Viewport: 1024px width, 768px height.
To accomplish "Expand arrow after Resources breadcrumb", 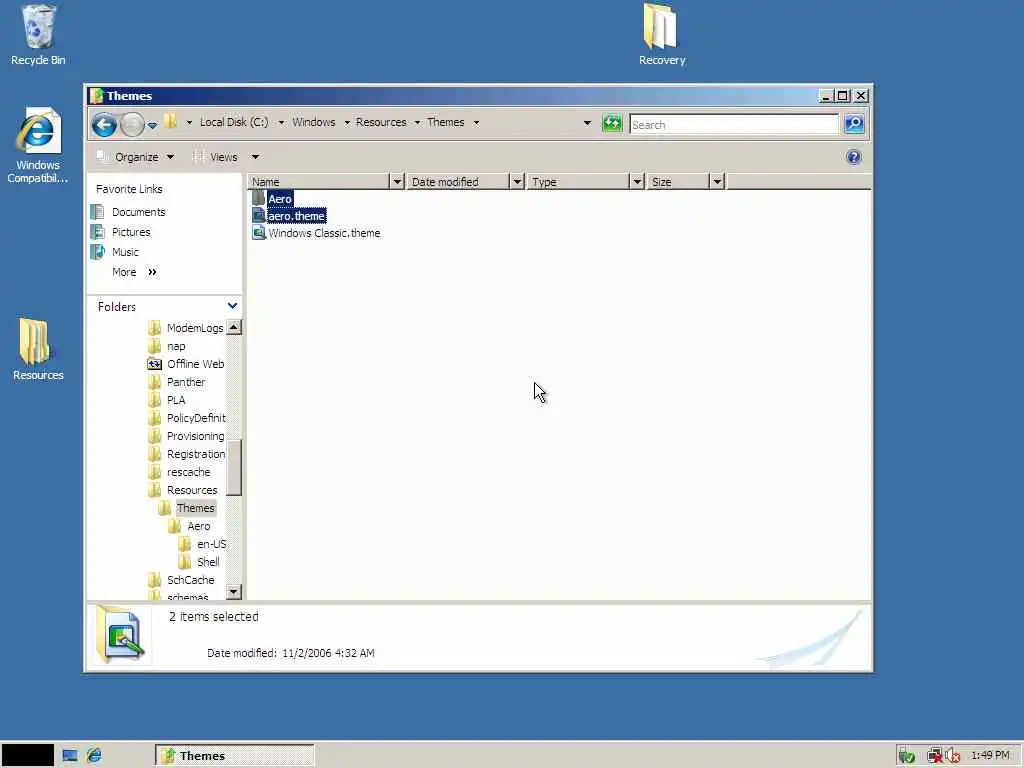I will pyautogui.click(x=417, y=123).
